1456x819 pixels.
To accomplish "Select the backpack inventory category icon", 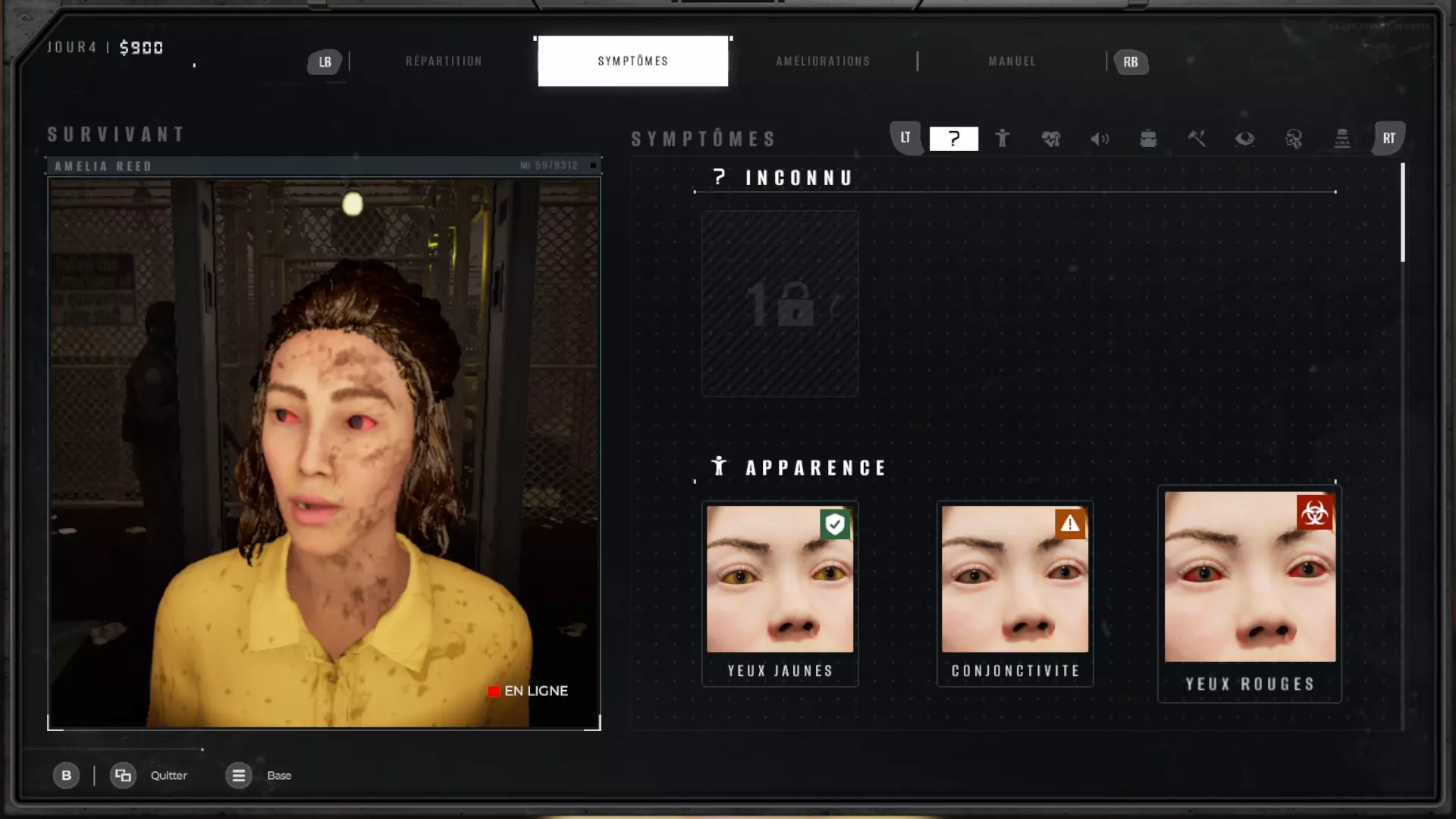I will [x=1148, y=139].
